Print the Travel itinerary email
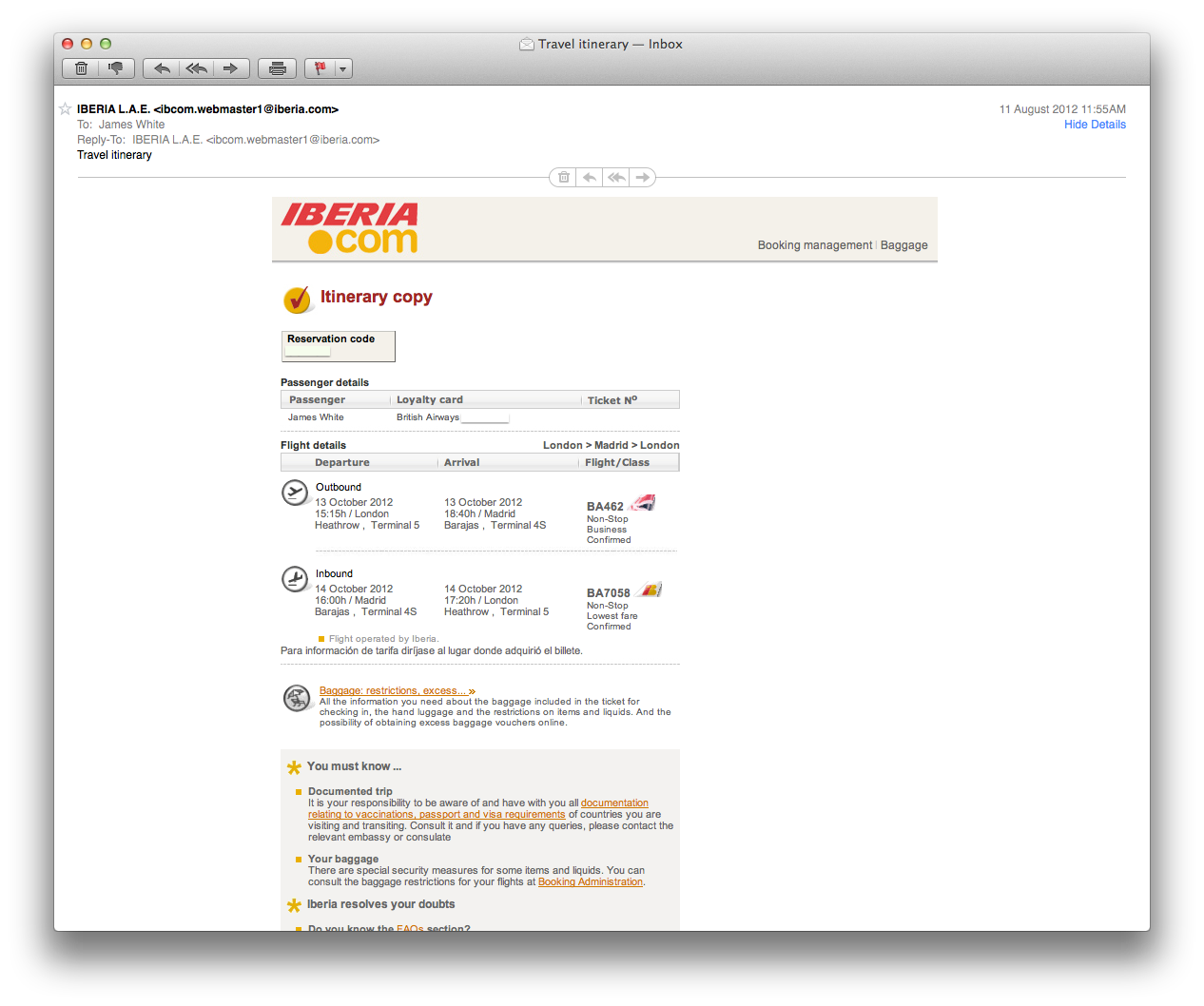 278,68
